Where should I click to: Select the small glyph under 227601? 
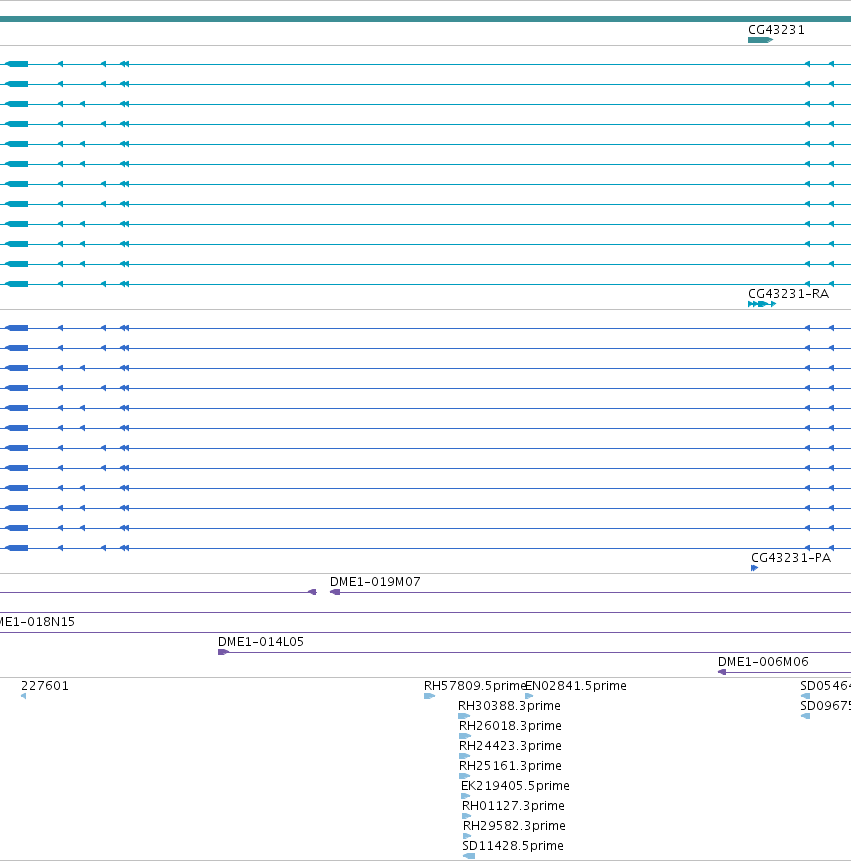click(x=24, y=696)
